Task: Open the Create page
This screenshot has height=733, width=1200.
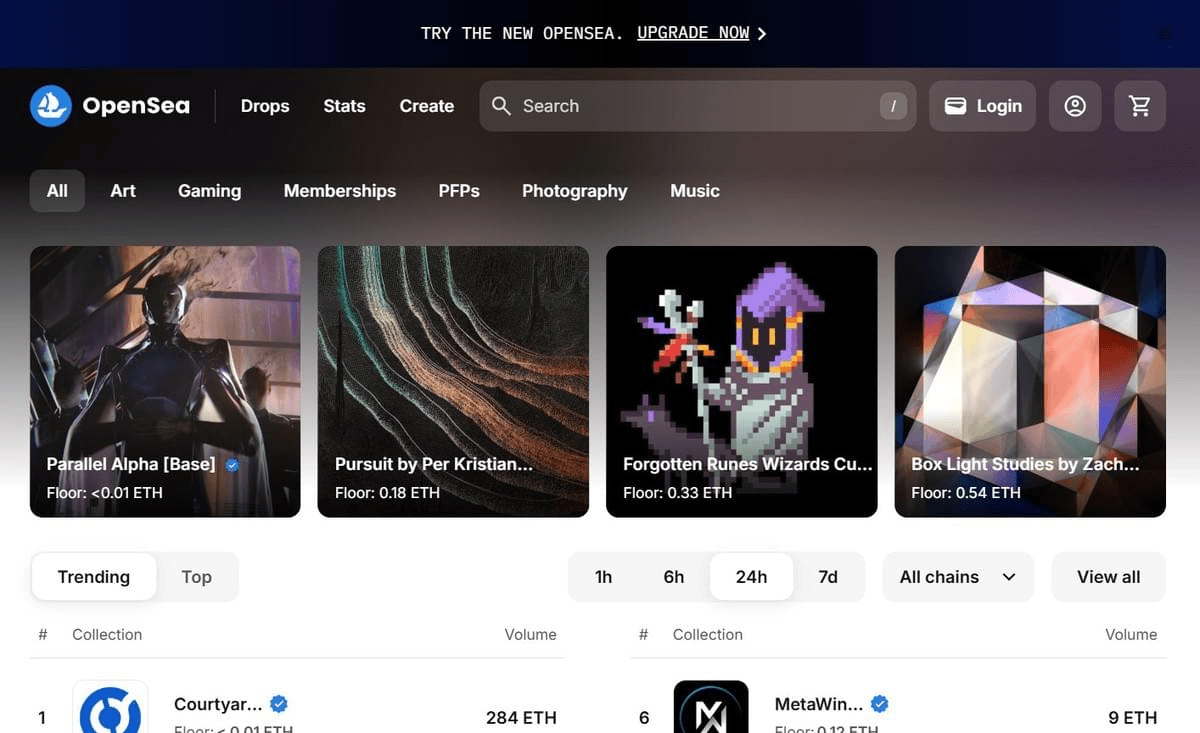Action: [427, 106]
